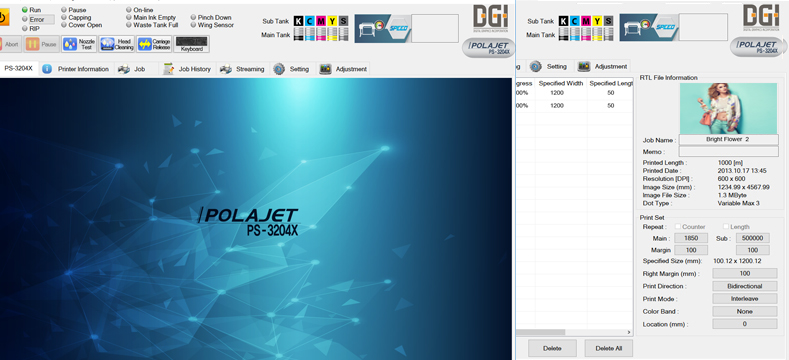The height and width of the screenshot is (360, 789).
Task: Enable the Counter repeat checkbox
Action: [x=677, y=227]
